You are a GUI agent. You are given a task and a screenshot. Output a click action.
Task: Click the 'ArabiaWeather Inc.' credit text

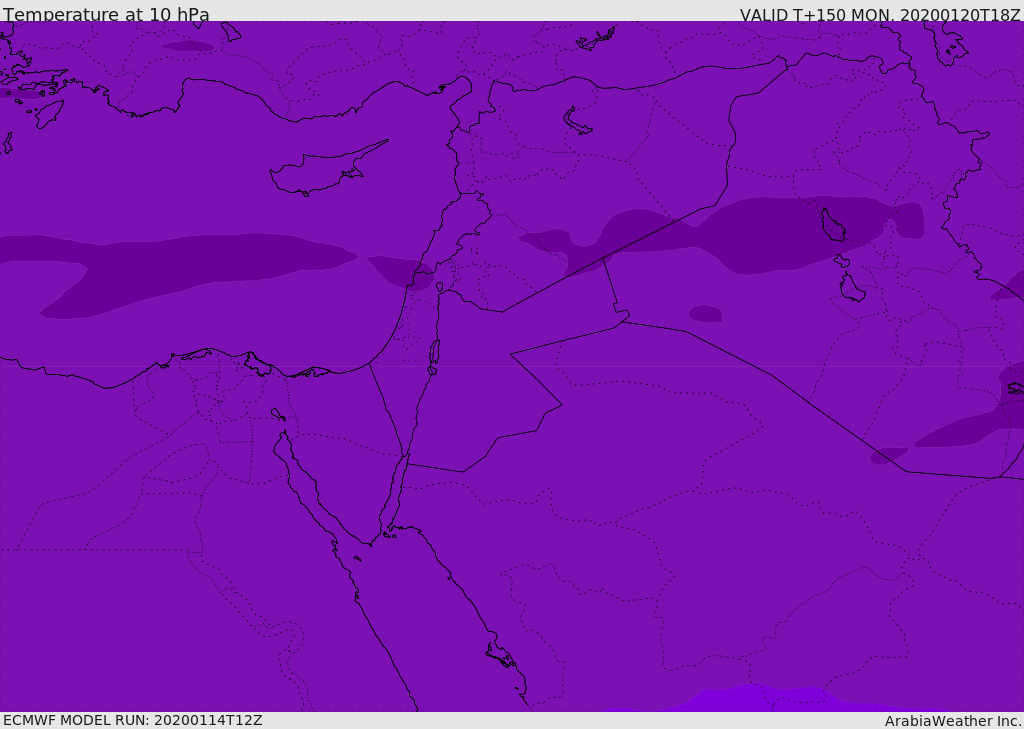[x=953, y=721]
